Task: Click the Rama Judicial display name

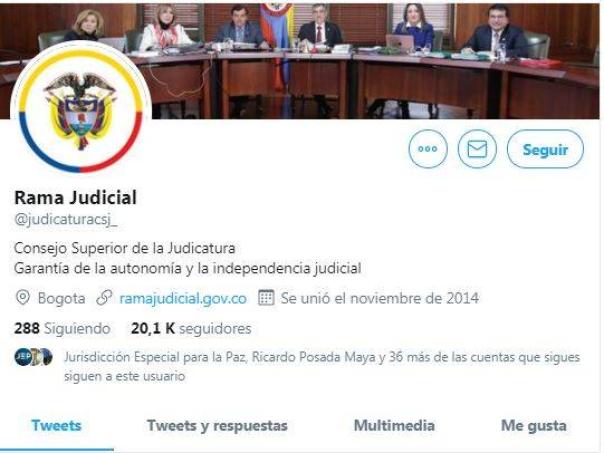Action: point(76,198)
